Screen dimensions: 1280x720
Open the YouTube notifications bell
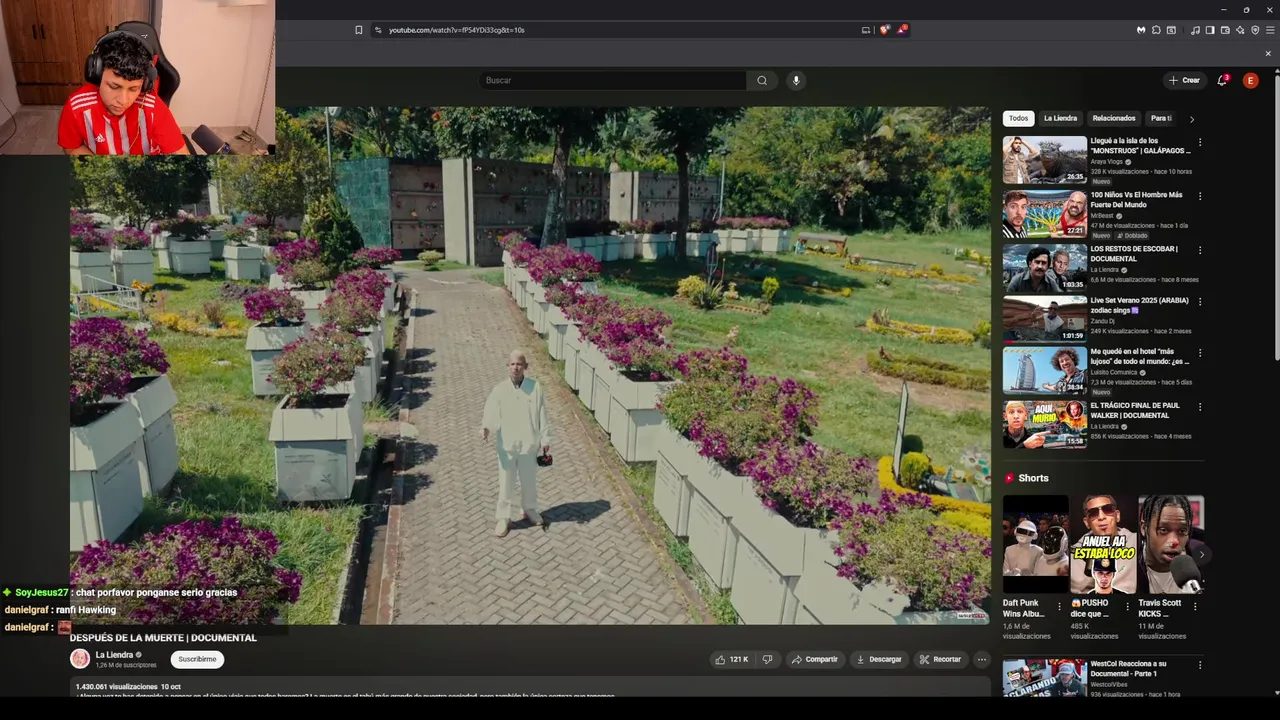coord(1222,80)
